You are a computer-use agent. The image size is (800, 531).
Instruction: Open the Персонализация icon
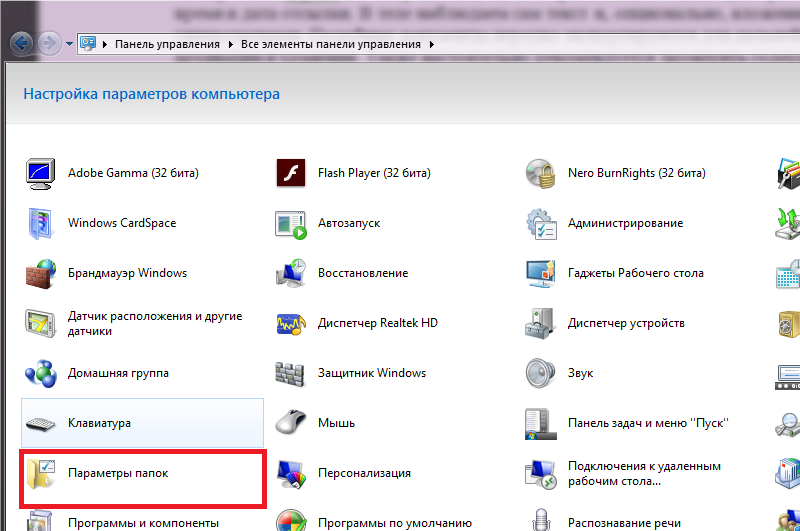click(291, 474)
